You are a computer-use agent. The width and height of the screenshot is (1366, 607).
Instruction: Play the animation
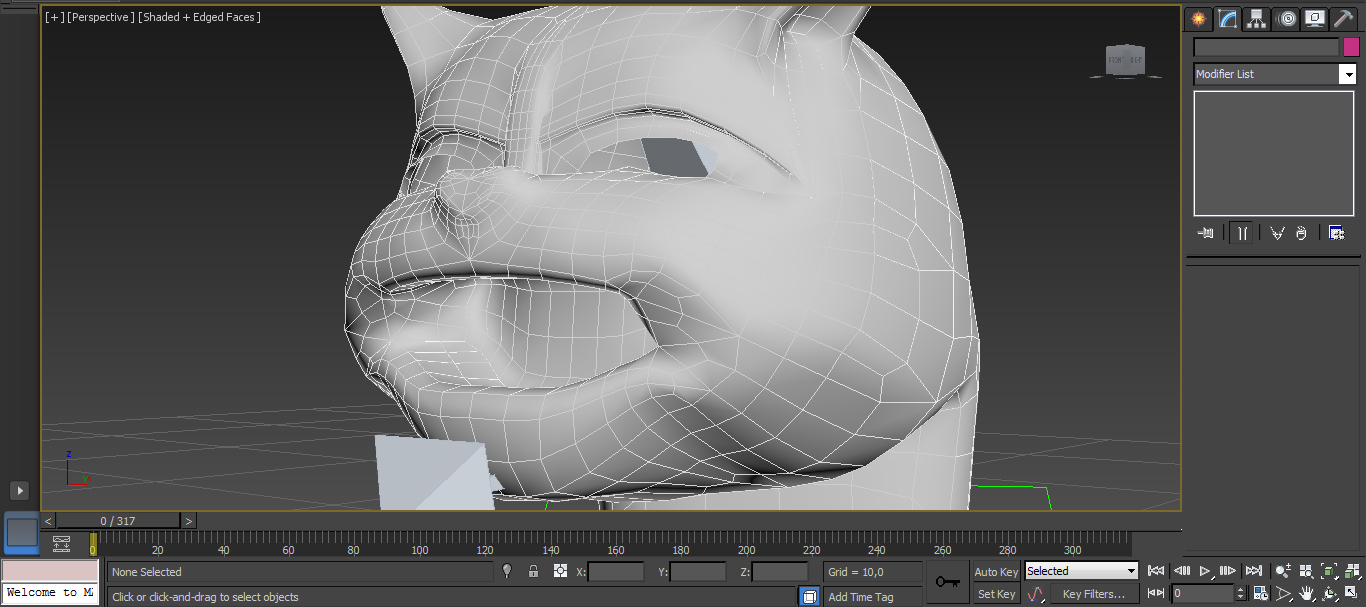(x=1205, y=571)
